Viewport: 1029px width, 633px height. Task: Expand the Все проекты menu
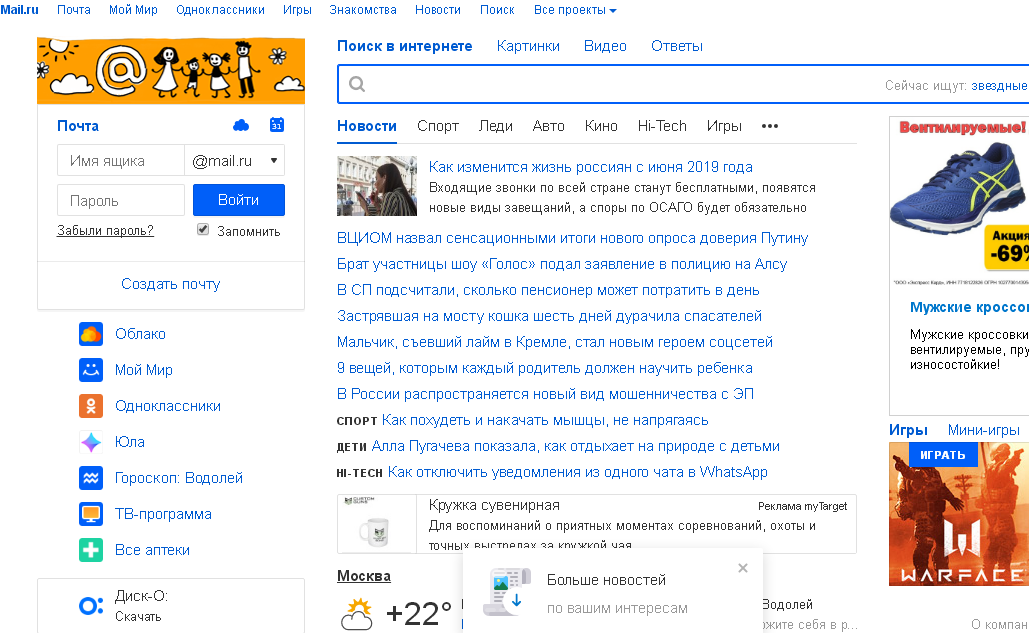click(574, 10)
